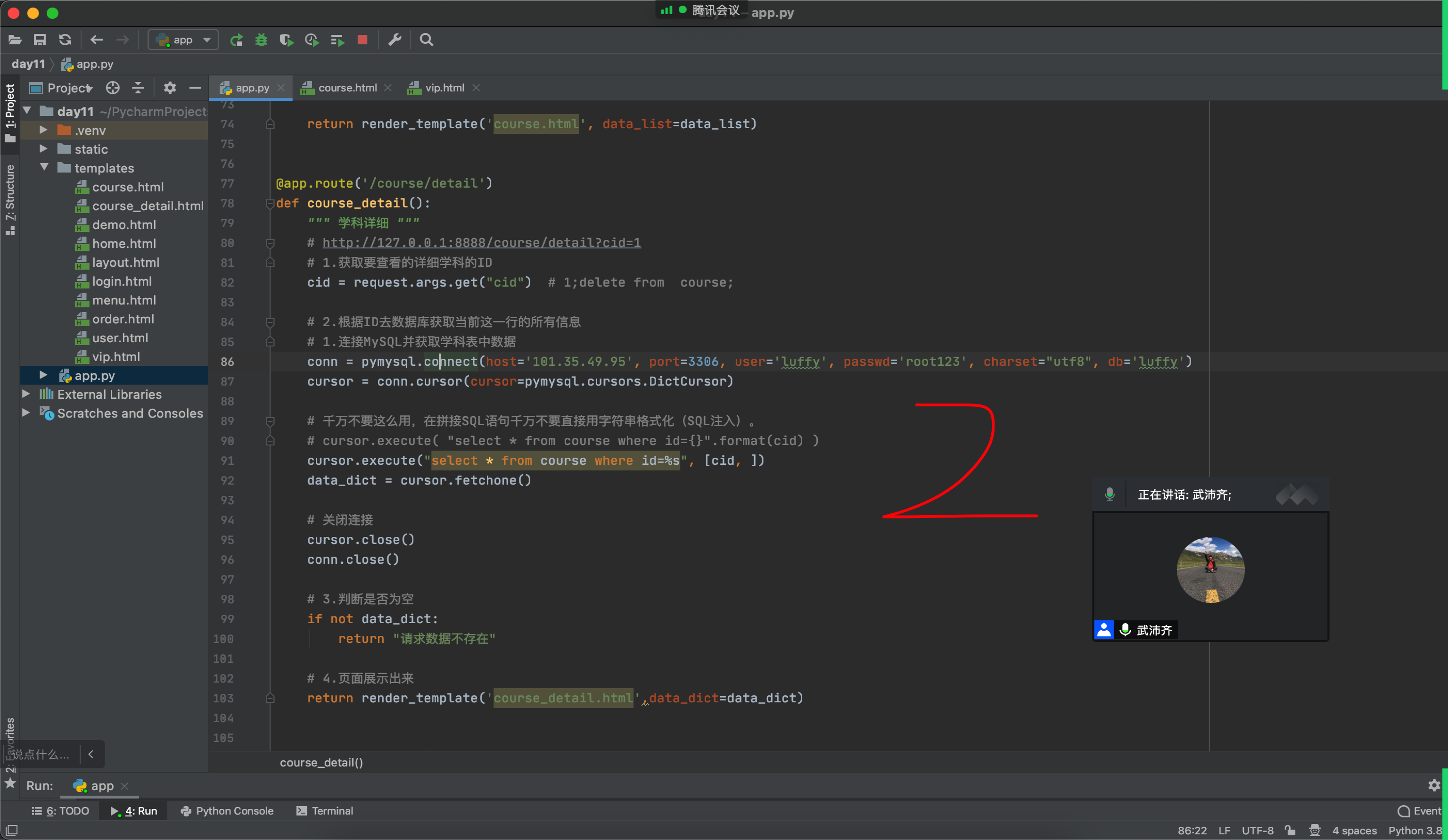This screenshot has height=840, width=1448.
Task: Open the Python Console tab
Action: 227,811
